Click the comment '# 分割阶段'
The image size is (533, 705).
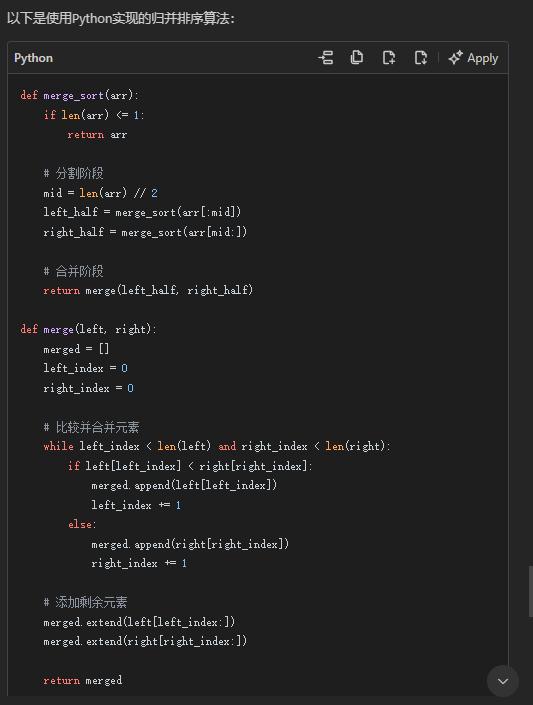click(73, 173)
